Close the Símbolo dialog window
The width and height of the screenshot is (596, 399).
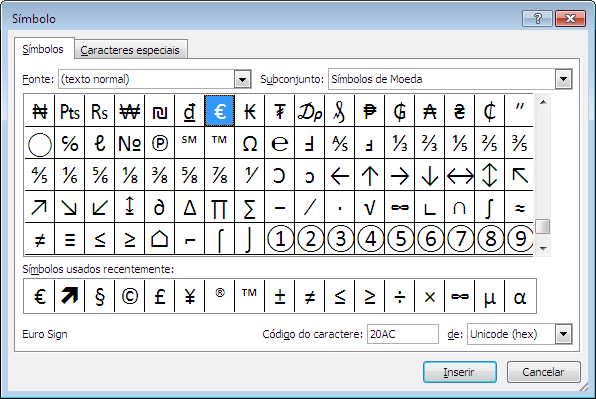click(x=570, y=18)
